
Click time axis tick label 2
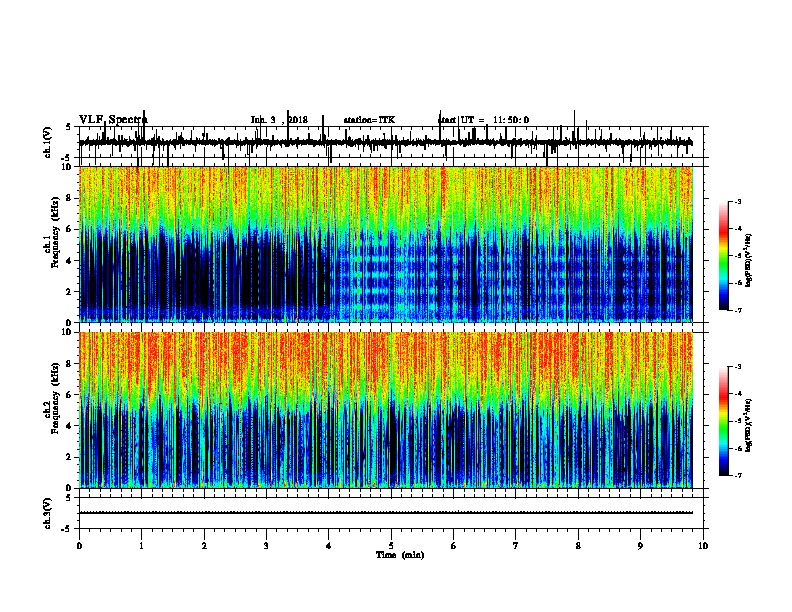(204, 545)
